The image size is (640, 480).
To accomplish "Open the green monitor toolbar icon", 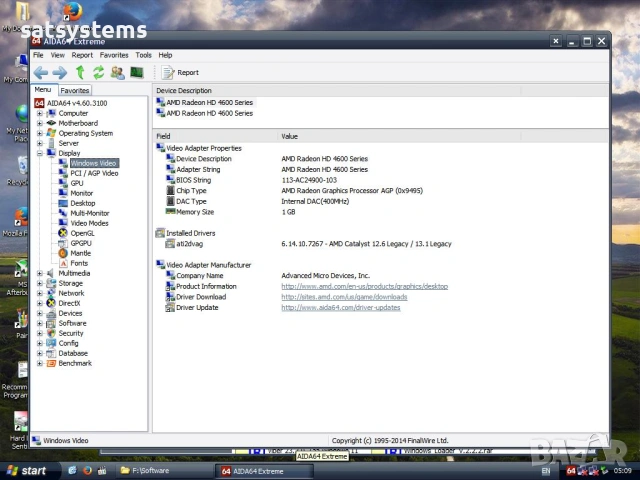I will click(x=137, y=72).
